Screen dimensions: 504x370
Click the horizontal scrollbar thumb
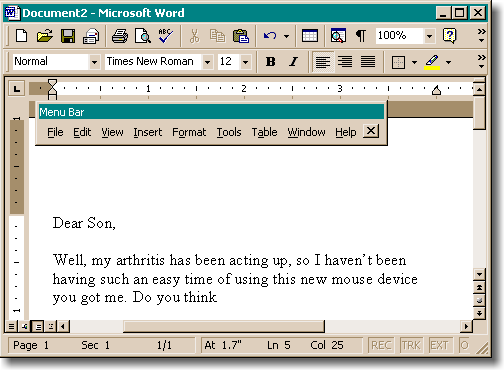pyautogui.click(x=224, y=326)
